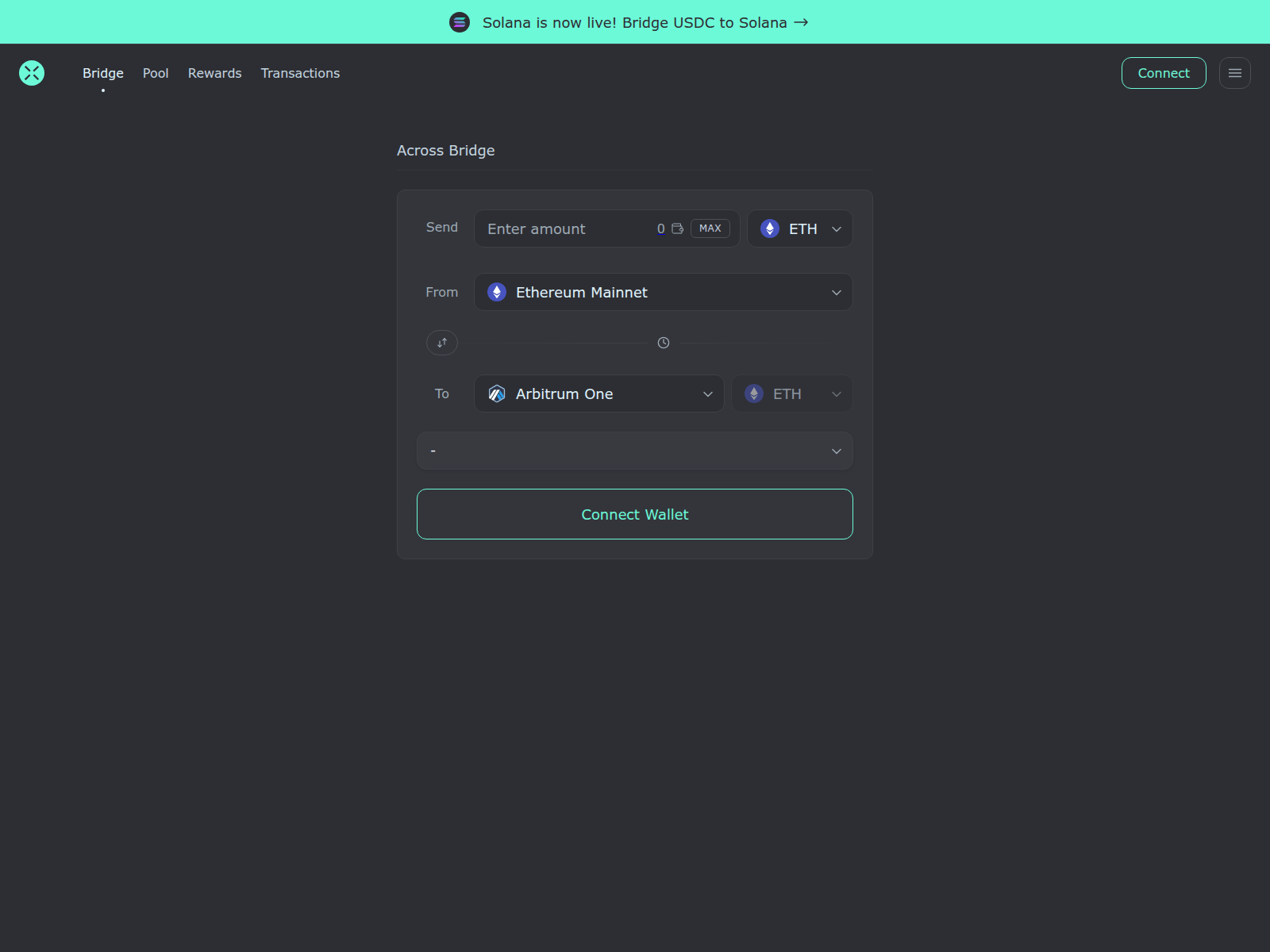Open the ETH send token dropdown
This screenshot has width=1270, height=952.
point(800,228)
